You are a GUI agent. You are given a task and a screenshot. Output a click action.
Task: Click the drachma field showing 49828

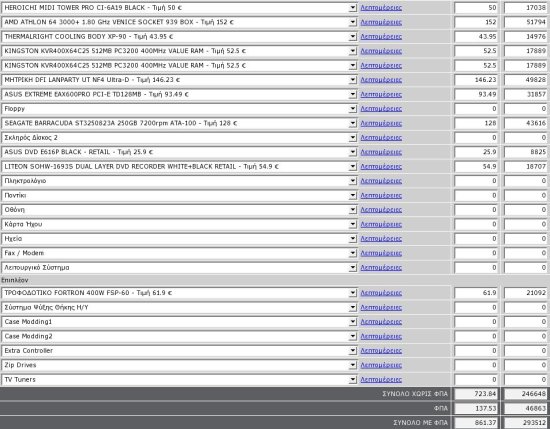pos(526,80)
